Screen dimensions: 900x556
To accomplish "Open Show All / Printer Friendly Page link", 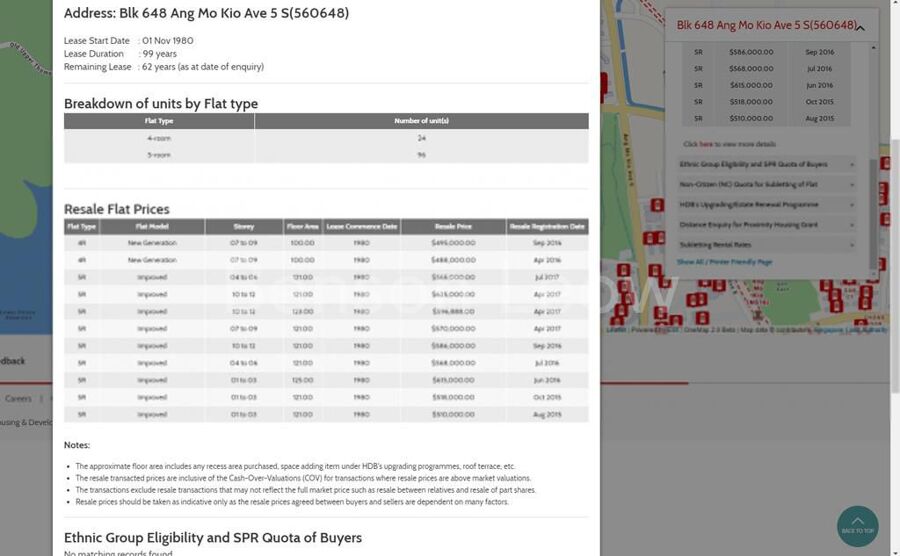I will 724,262.
